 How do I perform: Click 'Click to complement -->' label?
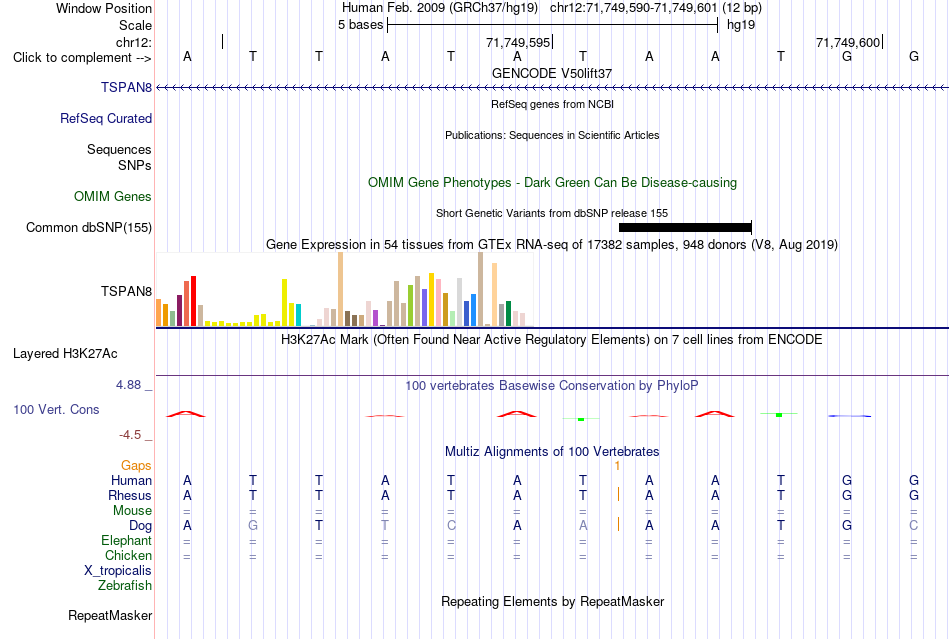[82, 58]
